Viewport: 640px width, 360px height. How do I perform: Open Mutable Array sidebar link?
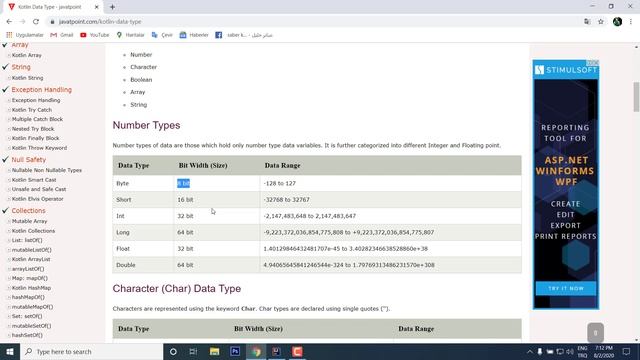(x=29, y=221)
